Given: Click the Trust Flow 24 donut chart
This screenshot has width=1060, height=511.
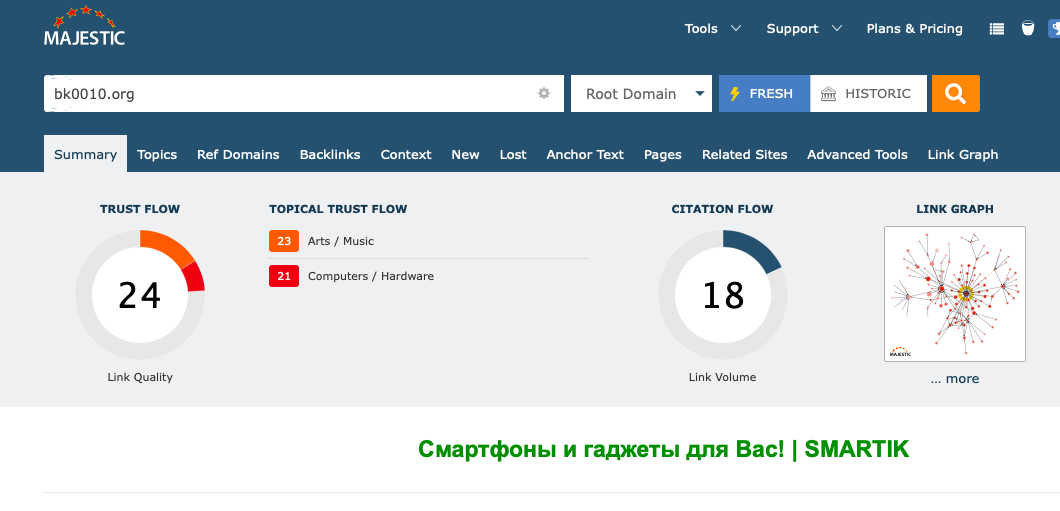Looking at the screenshot, I should click(x=140, y=295).
